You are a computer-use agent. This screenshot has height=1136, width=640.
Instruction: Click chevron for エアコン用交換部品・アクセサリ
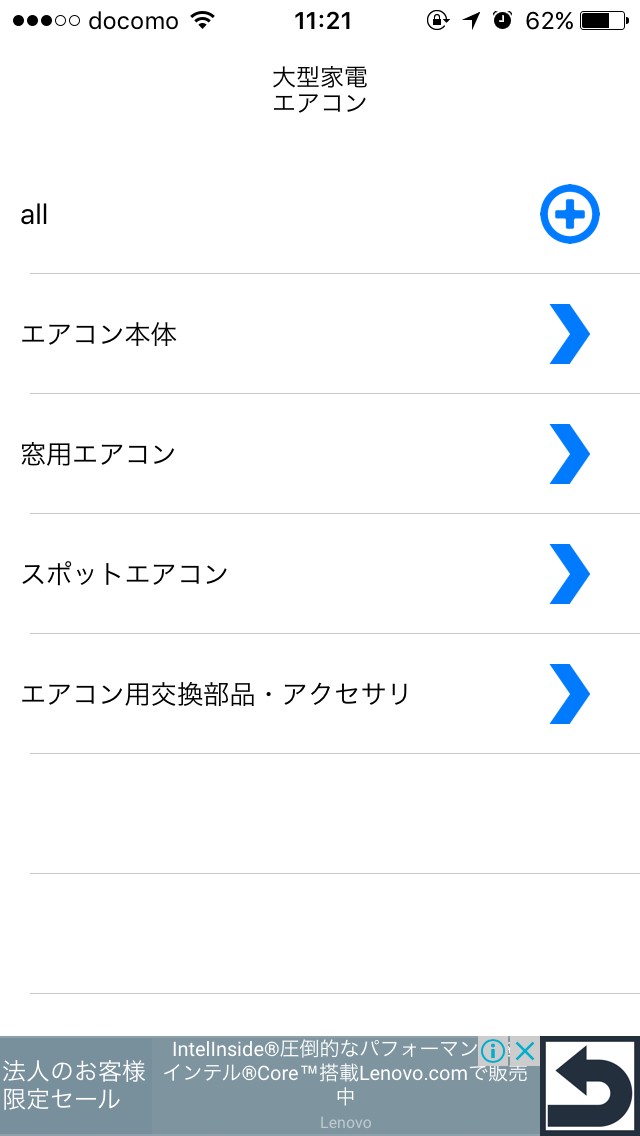tap(570, 694)
